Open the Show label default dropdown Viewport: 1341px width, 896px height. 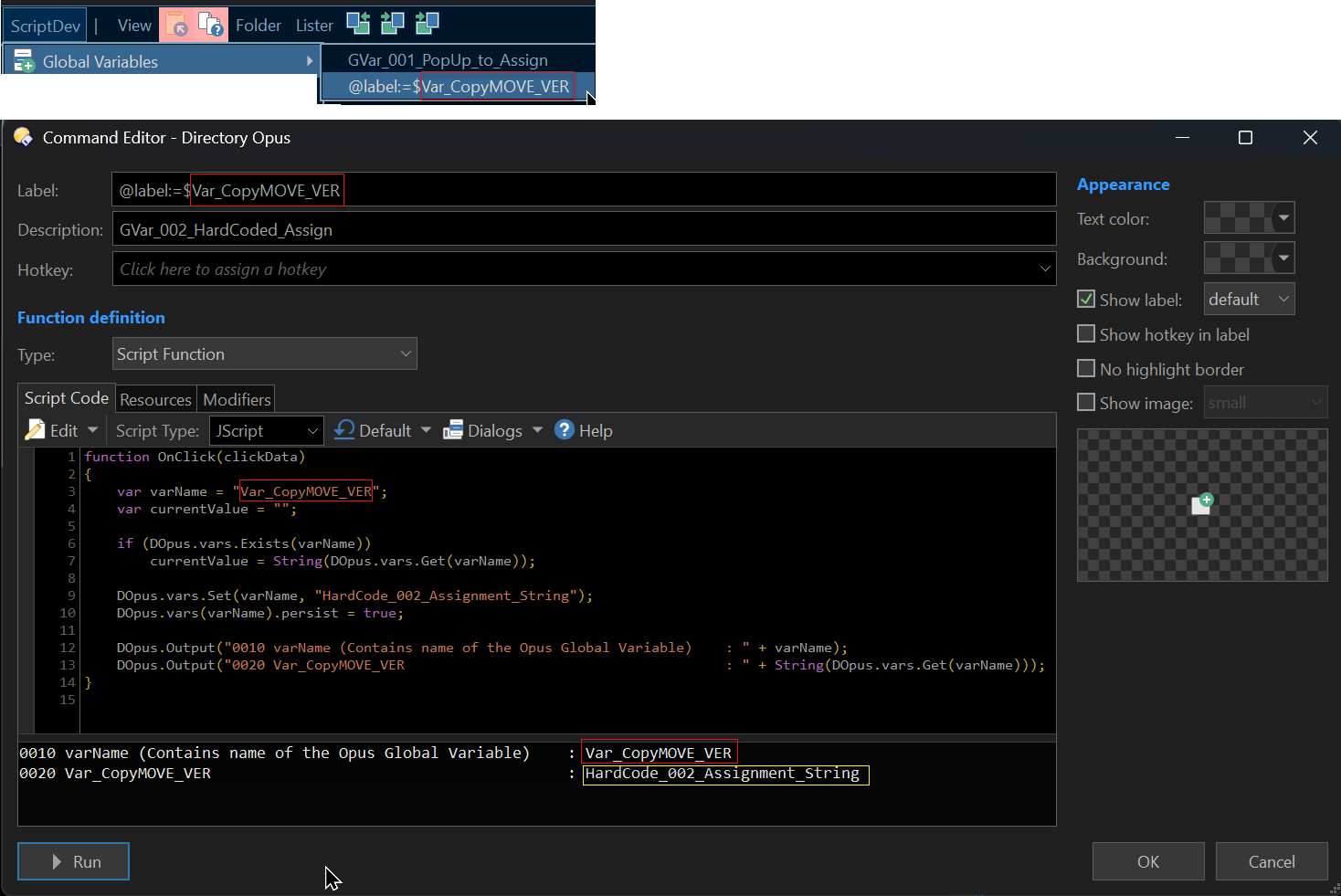point(1249,300)
